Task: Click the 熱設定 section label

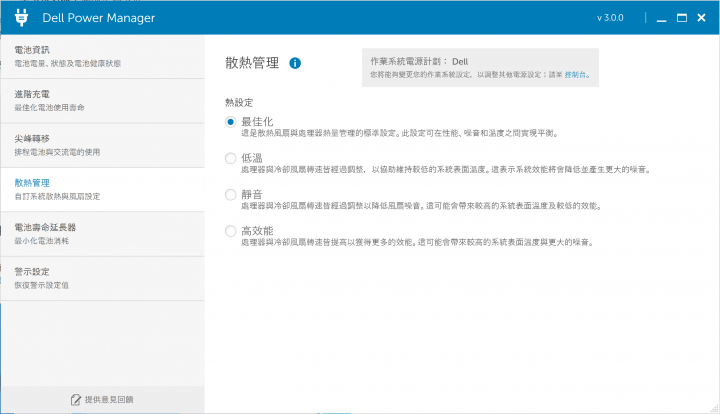Action: click(239, 102)
